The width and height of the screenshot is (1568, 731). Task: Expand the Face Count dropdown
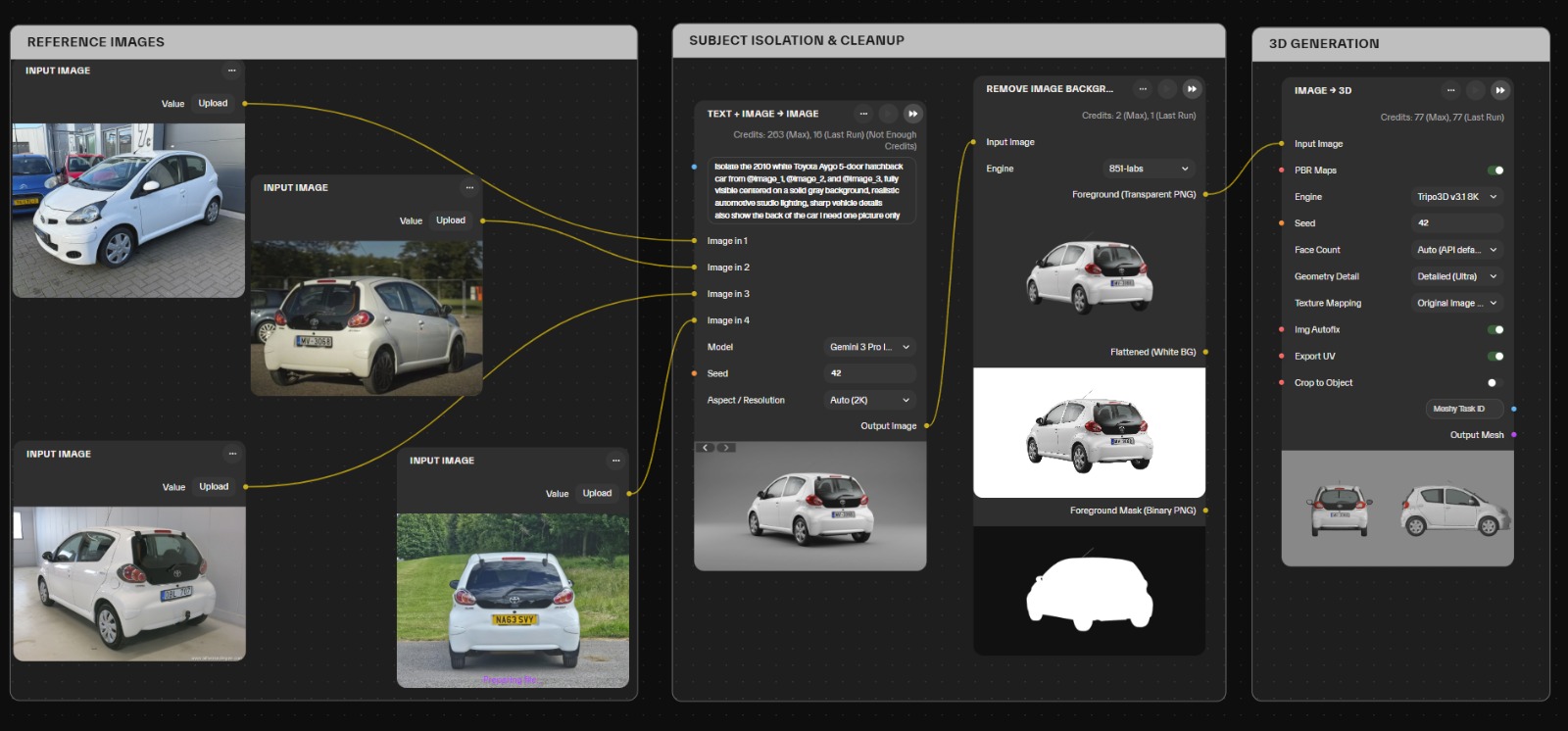tap(1457, 250)
